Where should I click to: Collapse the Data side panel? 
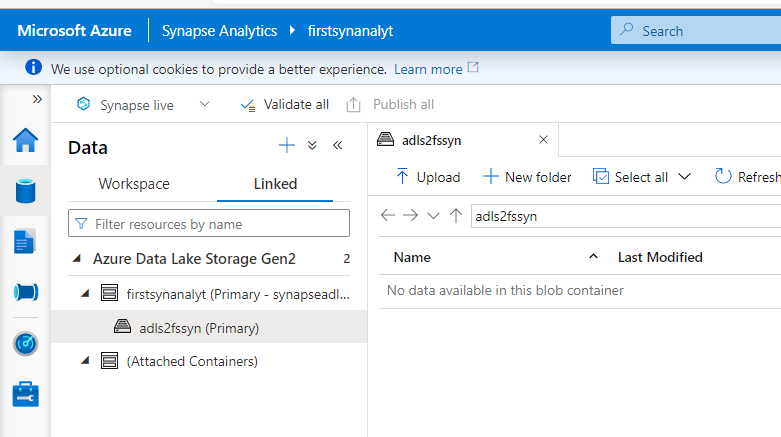click(338, 146)
